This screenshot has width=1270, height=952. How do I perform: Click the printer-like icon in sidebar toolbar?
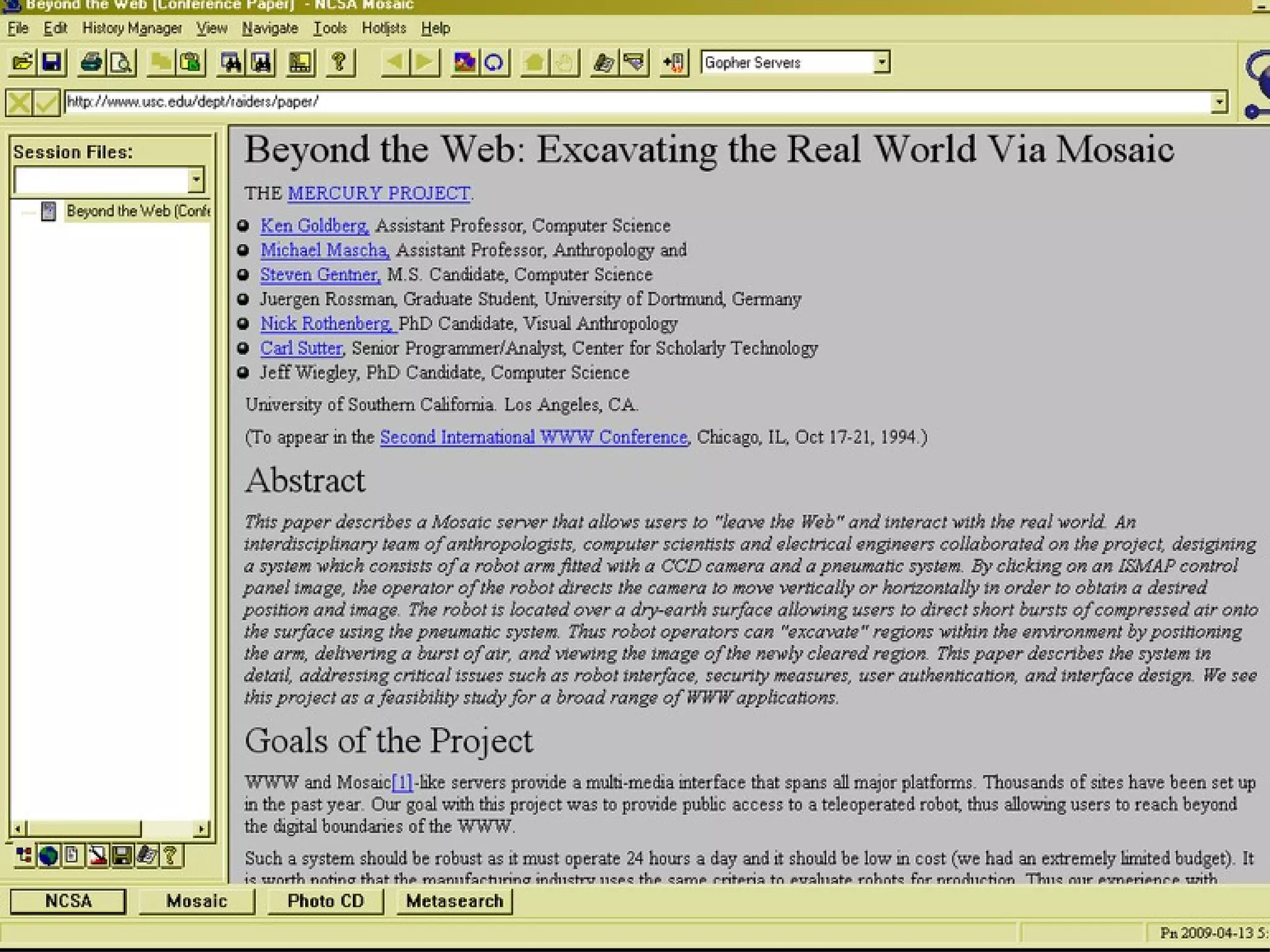146,856
